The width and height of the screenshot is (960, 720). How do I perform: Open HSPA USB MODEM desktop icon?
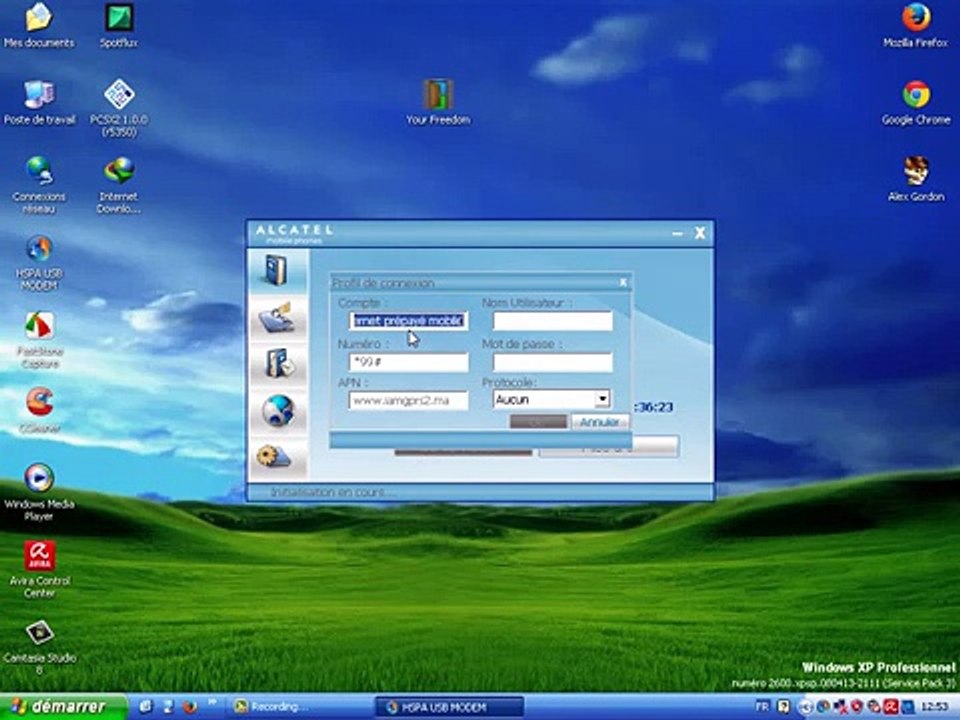pyautogui.click(x=39, y=263)
